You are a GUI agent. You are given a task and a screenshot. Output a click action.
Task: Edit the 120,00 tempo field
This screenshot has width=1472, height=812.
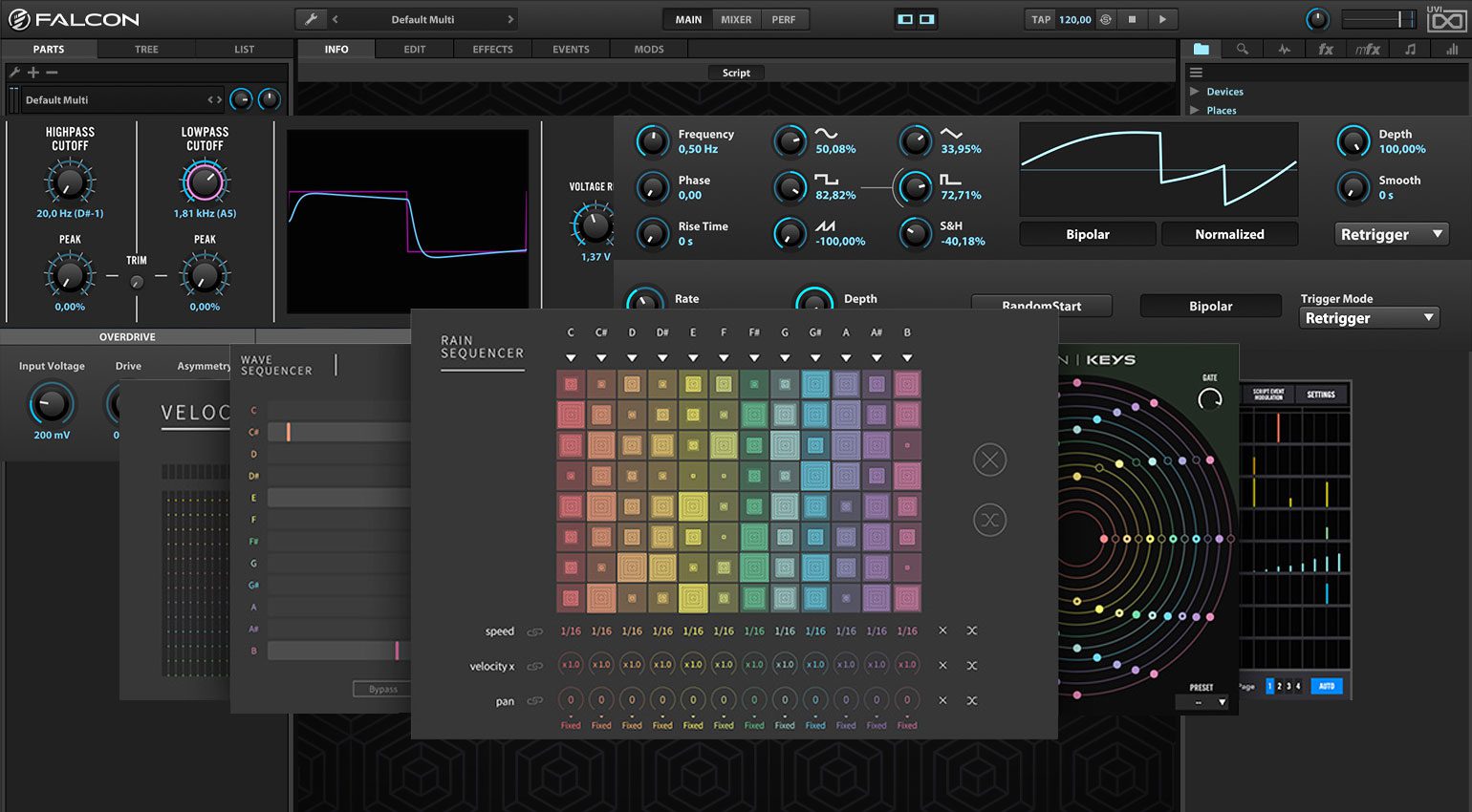[x=1075, y=19]
